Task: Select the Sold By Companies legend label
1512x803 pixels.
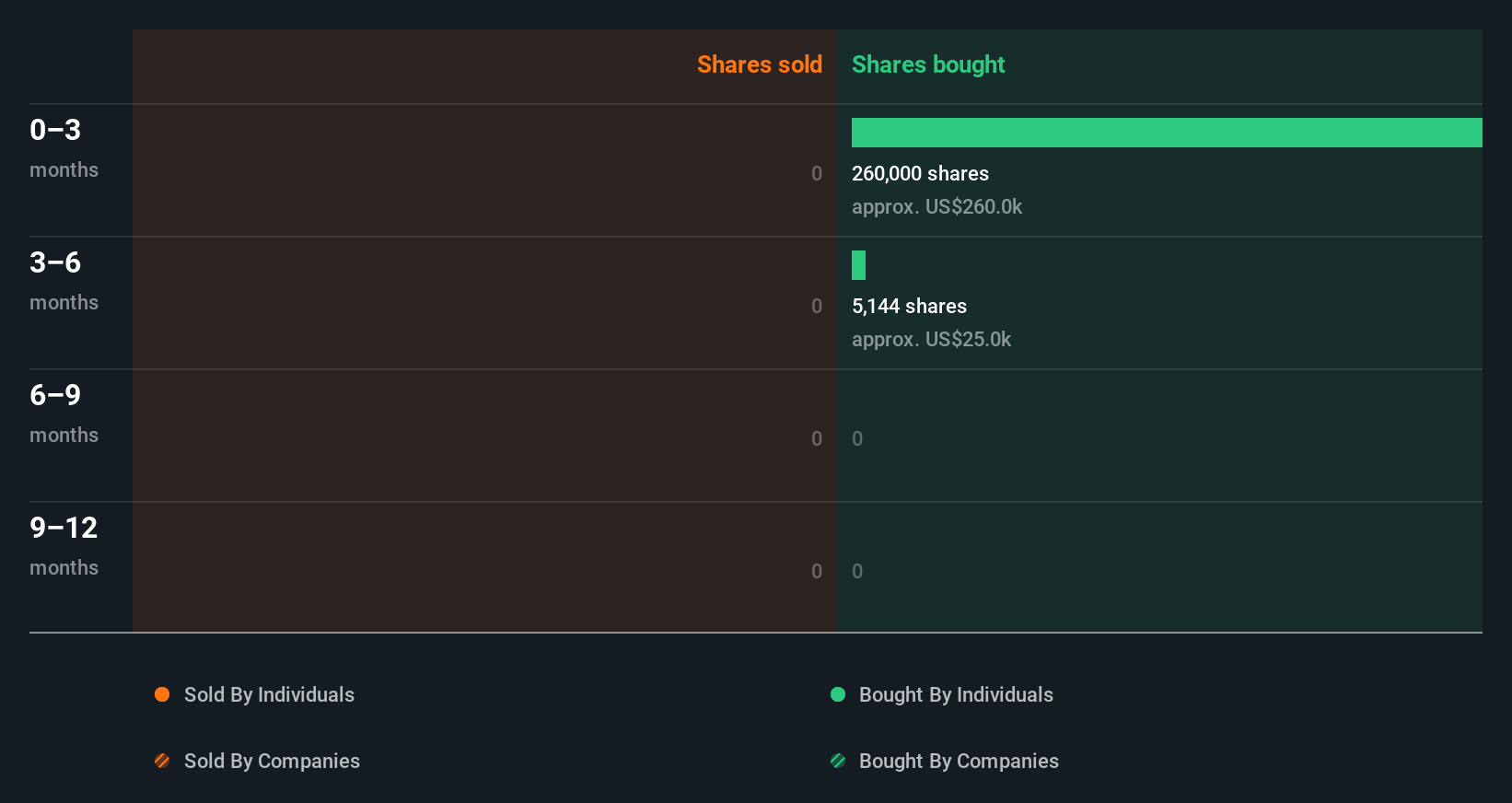Action: 272,761
